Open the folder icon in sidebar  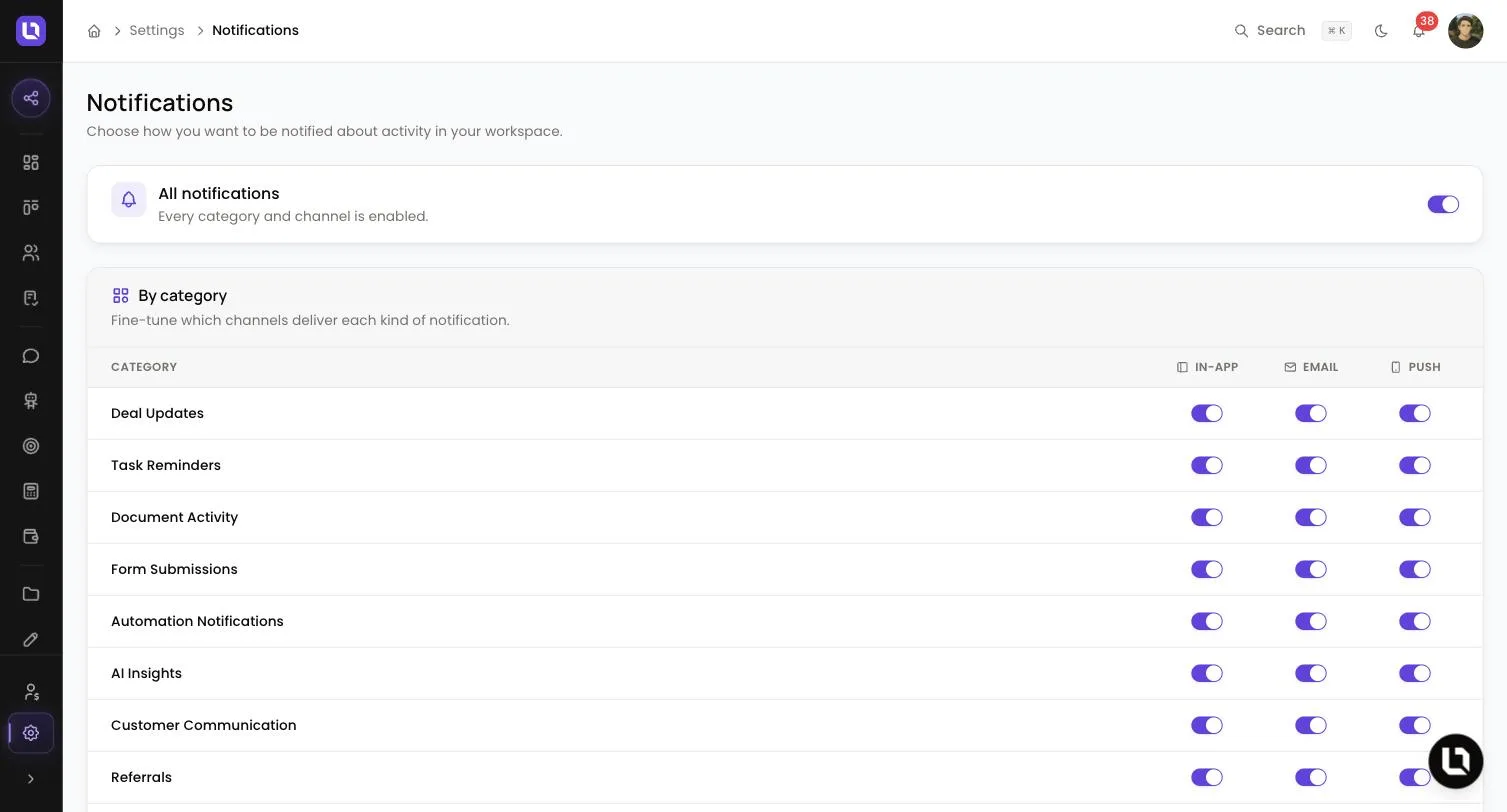click(x=31, y=594)
